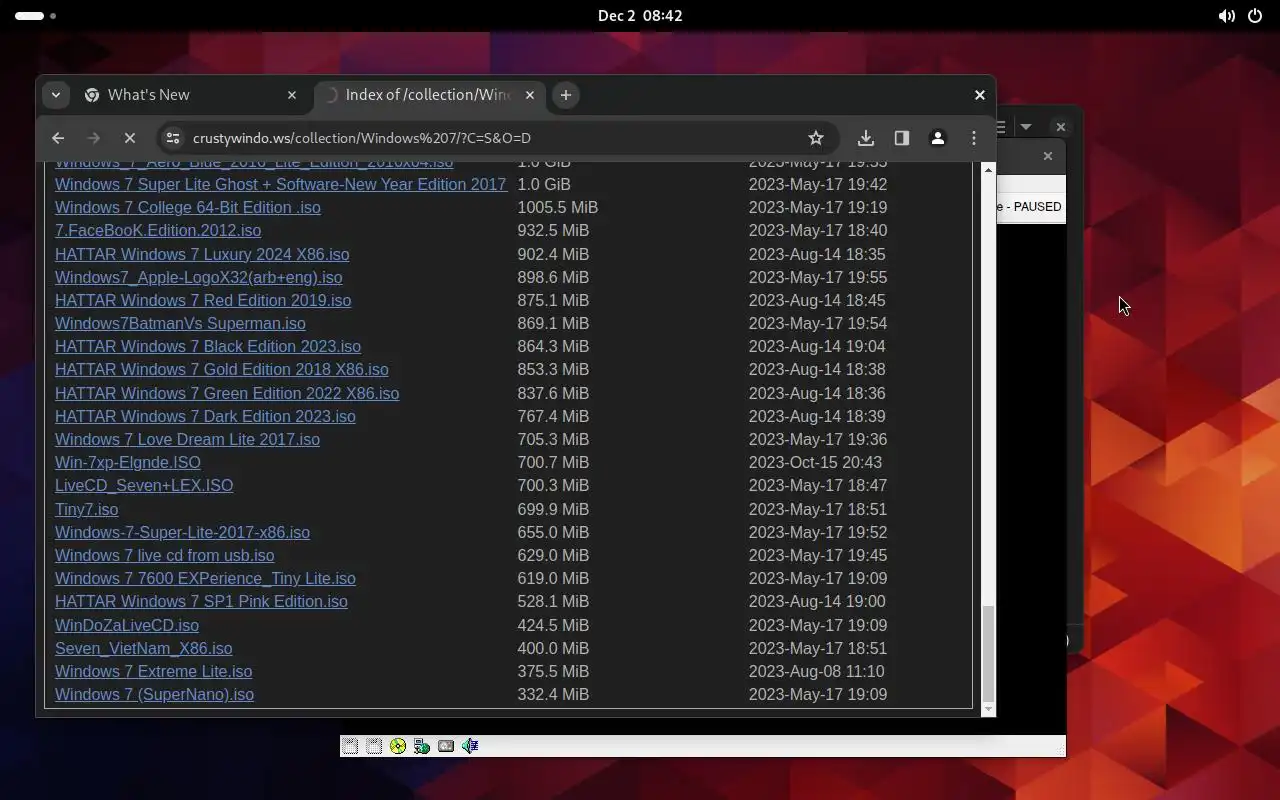Screen dimensions: 1280x800
Task: Open Windows 7 Super Lite Ghost link
Action: click(x=281, y=184)
